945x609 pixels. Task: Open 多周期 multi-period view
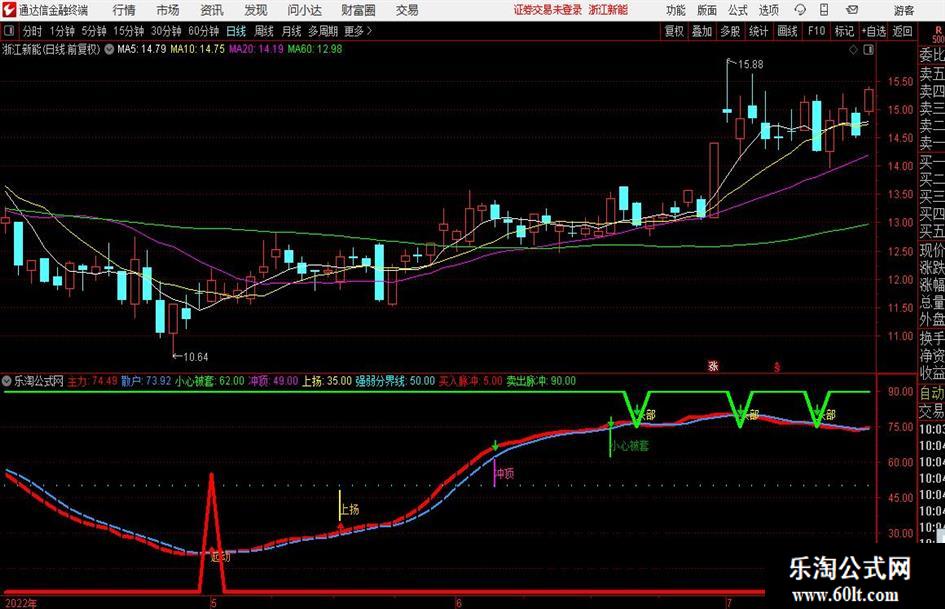click(x=322, y=31)
